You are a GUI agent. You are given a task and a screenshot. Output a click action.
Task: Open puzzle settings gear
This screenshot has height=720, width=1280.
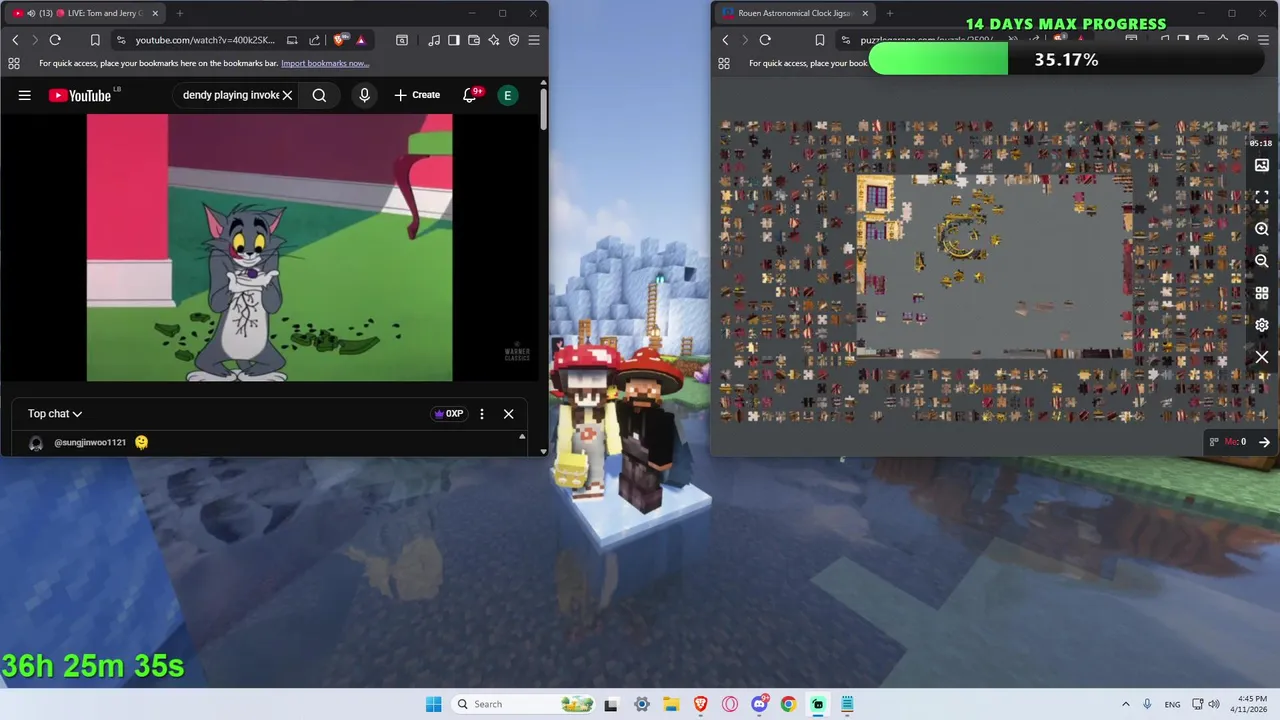1262,325
